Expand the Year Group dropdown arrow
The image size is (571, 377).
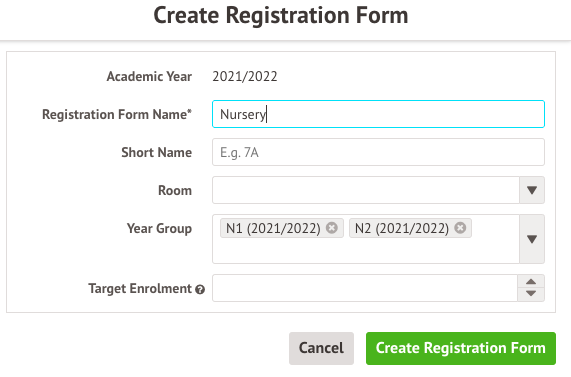pos(532,239)
